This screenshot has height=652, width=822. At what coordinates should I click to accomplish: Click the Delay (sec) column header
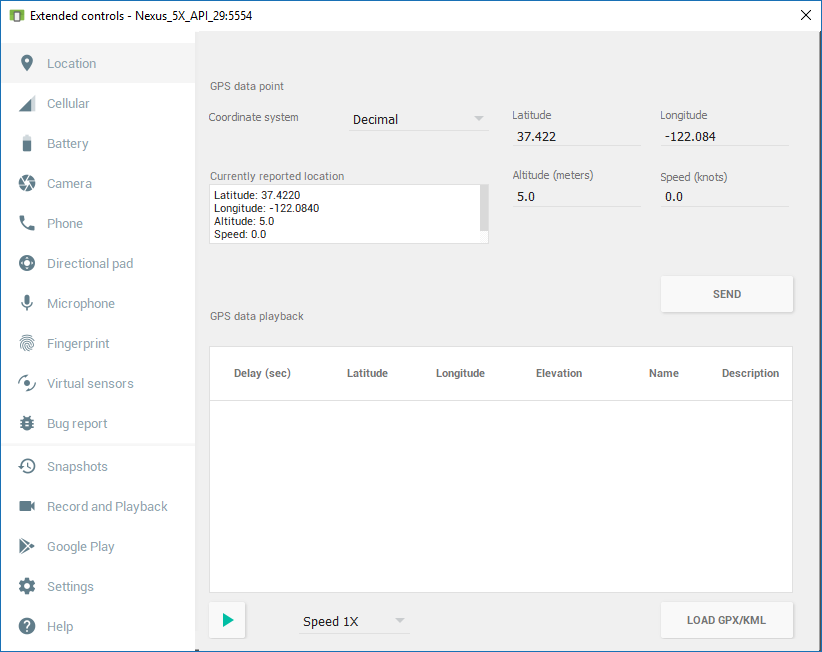[x=262, y=373]
